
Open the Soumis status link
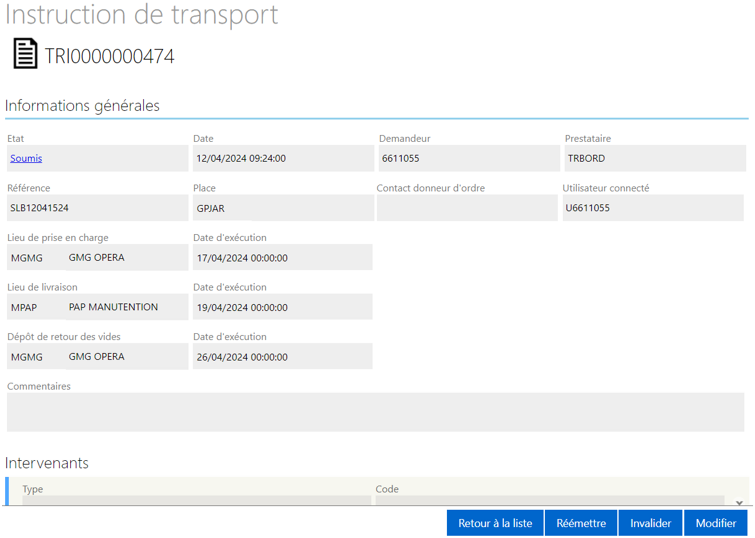pos(26,158)
